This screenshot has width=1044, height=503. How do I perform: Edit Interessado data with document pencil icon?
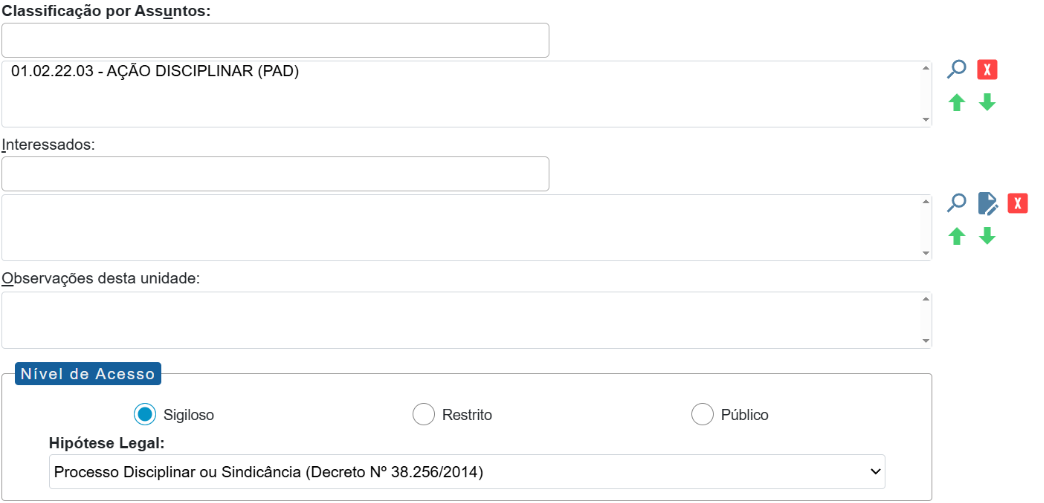(x=987, y=204)
